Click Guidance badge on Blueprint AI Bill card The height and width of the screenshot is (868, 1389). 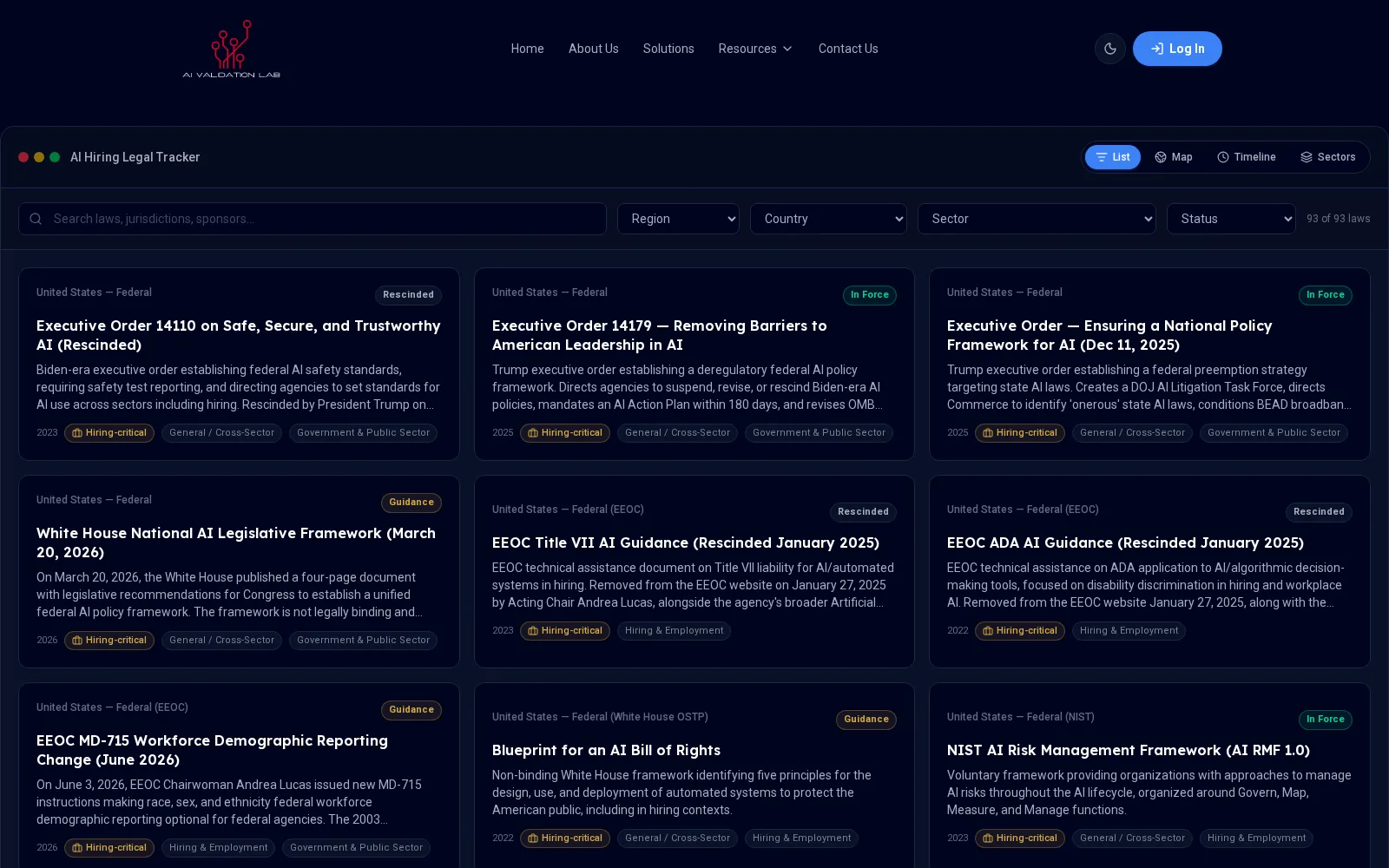coord(866,720)
